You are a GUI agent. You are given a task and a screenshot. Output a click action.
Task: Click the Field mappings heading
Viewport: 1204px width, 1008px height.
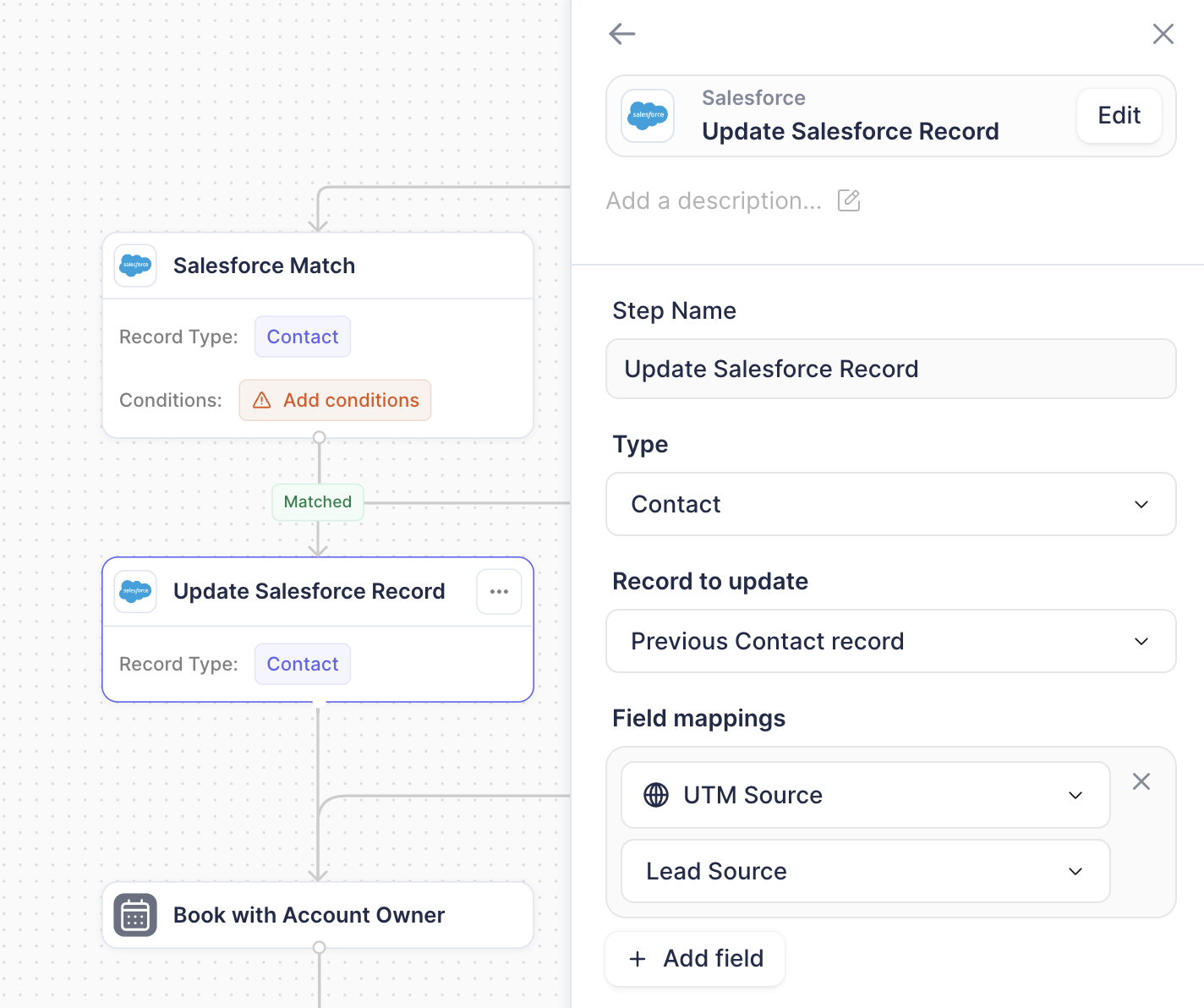coord(698,718)
